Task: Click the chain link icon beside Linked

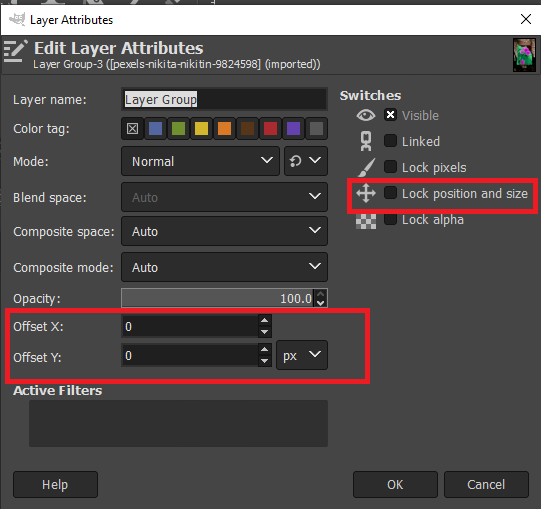Action: (x=366, y=141)
